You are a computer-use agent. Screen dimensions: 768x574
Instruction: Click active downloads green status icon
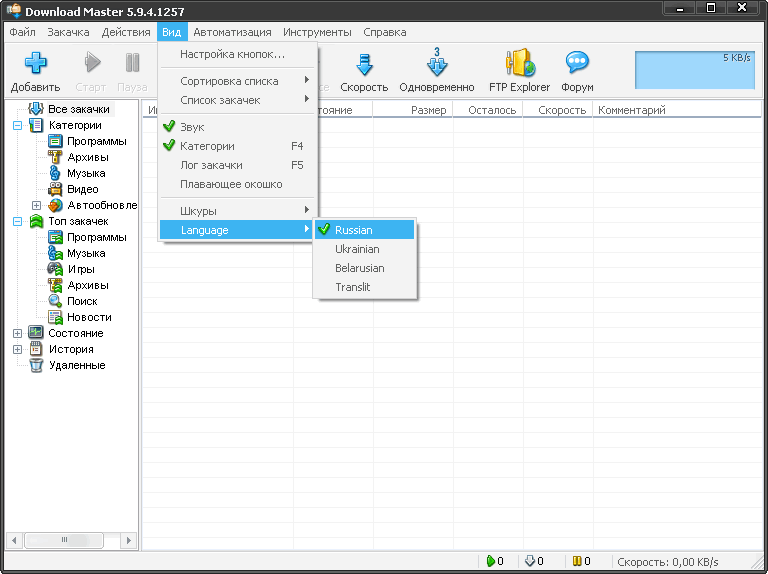[x=491, y=561]
